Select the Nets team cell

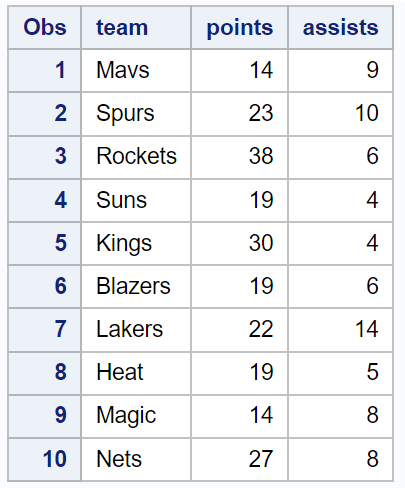(x=136, y=459)
